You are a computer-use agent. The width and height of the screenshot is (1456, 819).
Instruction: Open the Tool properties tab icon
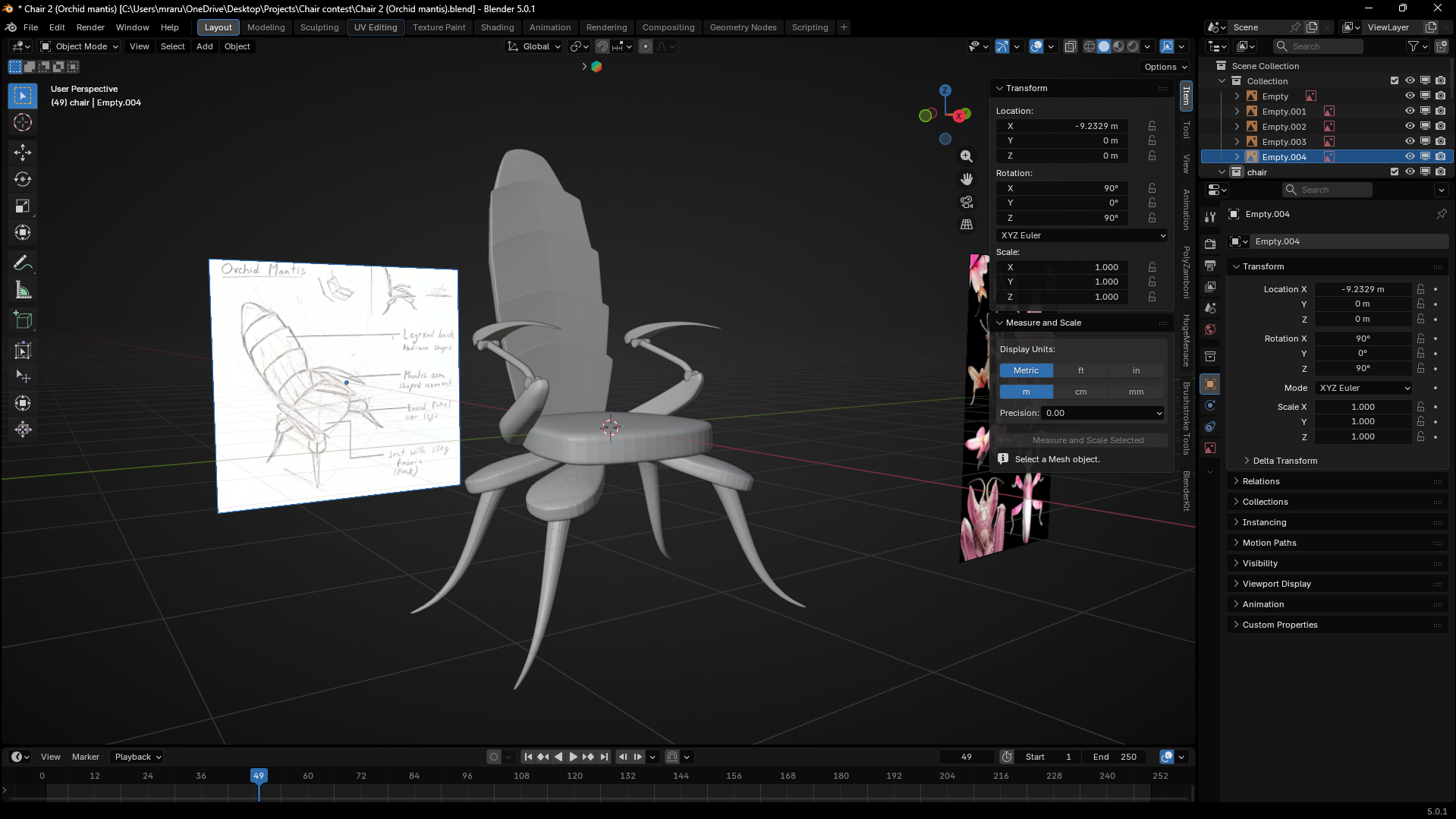click(1210, 217)
